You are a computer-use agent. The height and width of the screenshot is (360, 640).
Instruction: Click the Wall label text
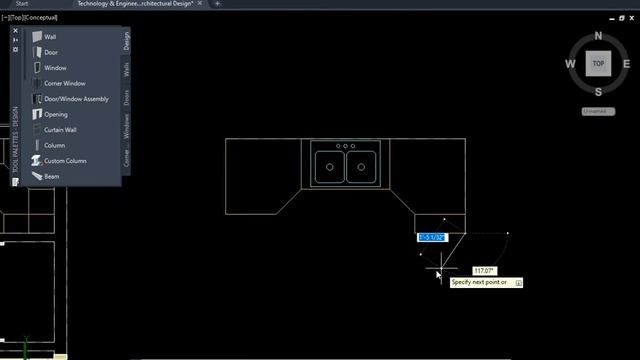[50, 37]
